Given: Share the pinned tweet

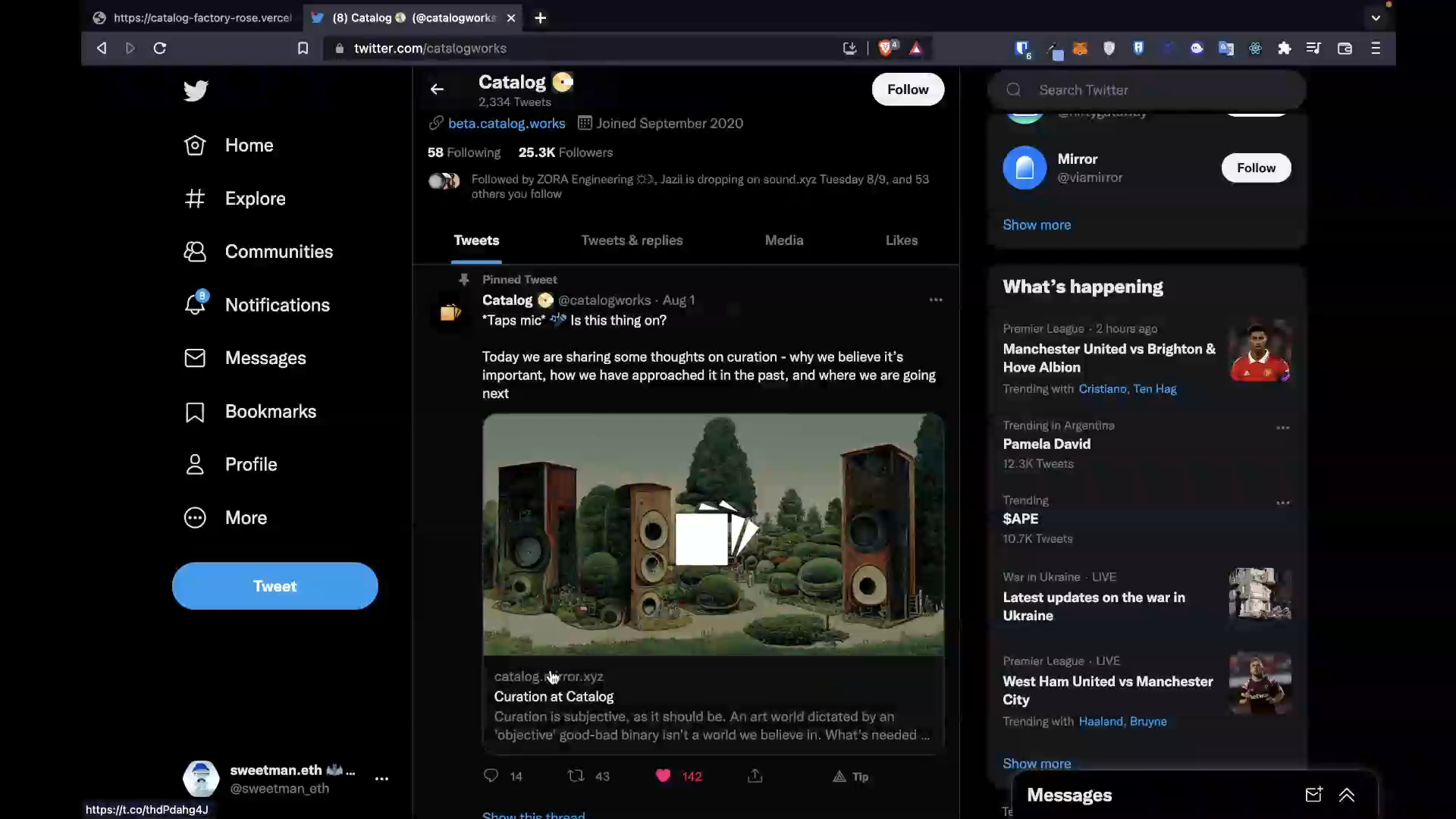Looking at the screenshot, I should [x=755, y=776].
